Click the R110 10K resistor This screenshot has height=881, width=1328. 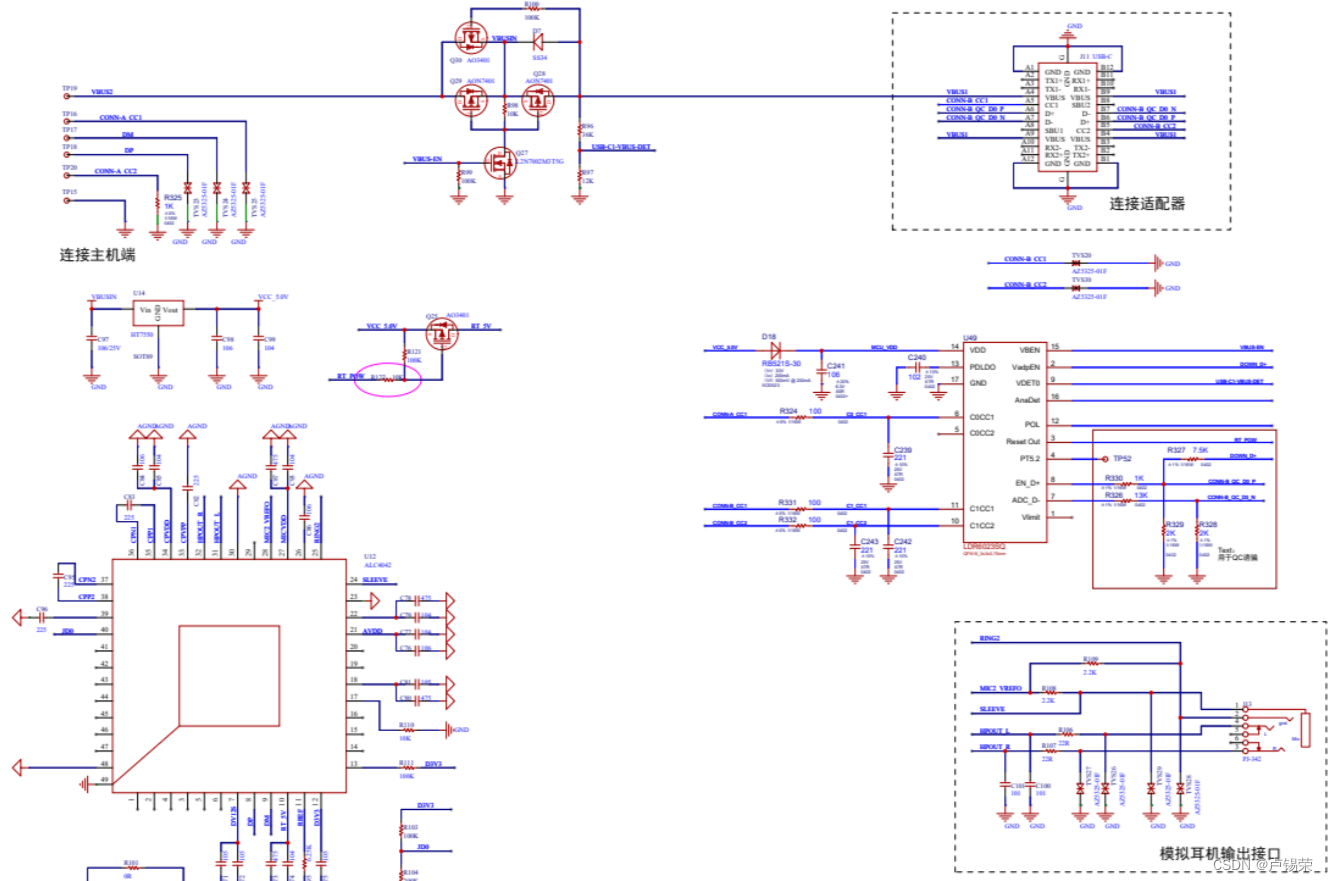407,730
